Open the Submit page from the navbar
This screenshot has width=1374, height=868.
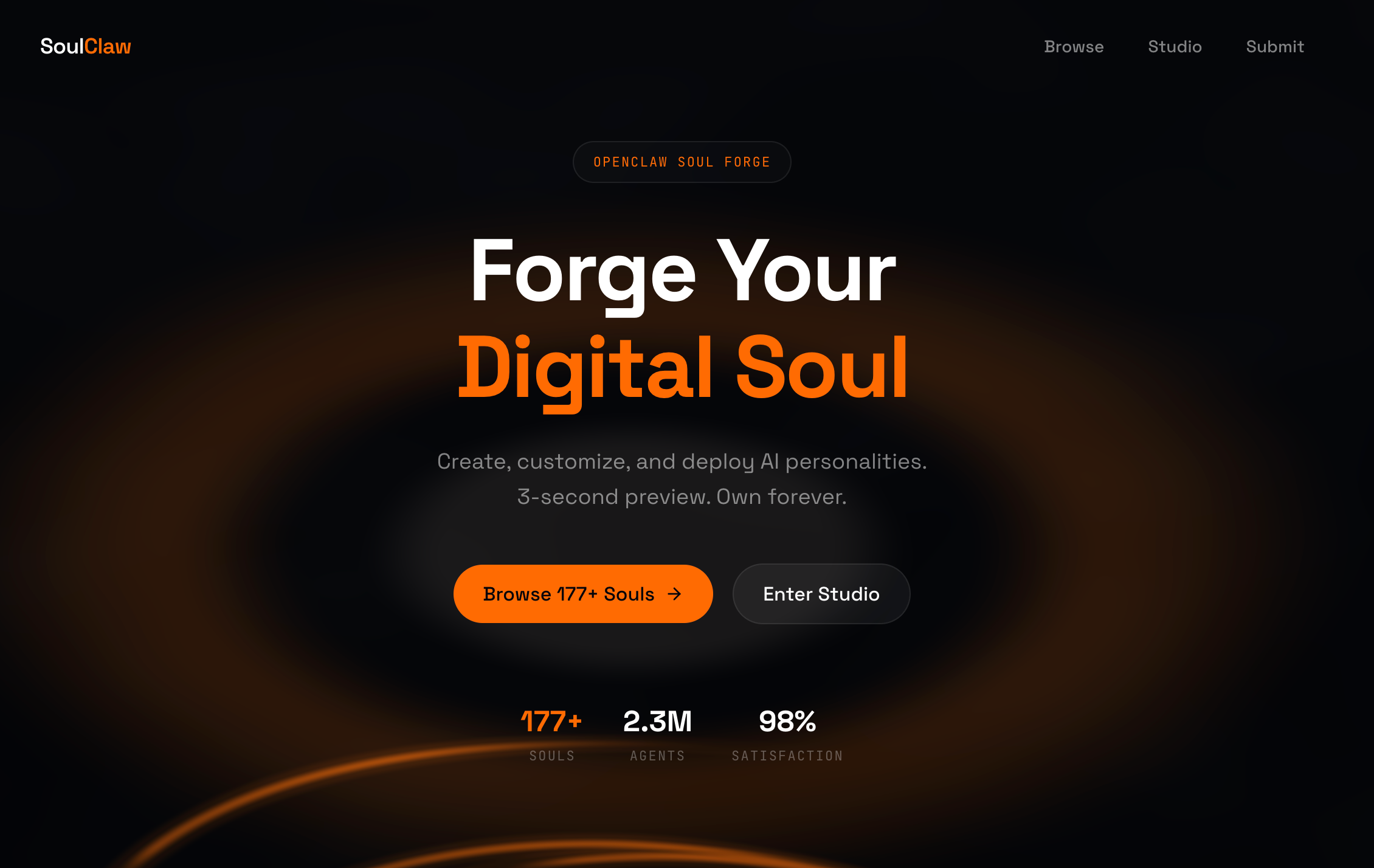click(x=1275, y=46)
